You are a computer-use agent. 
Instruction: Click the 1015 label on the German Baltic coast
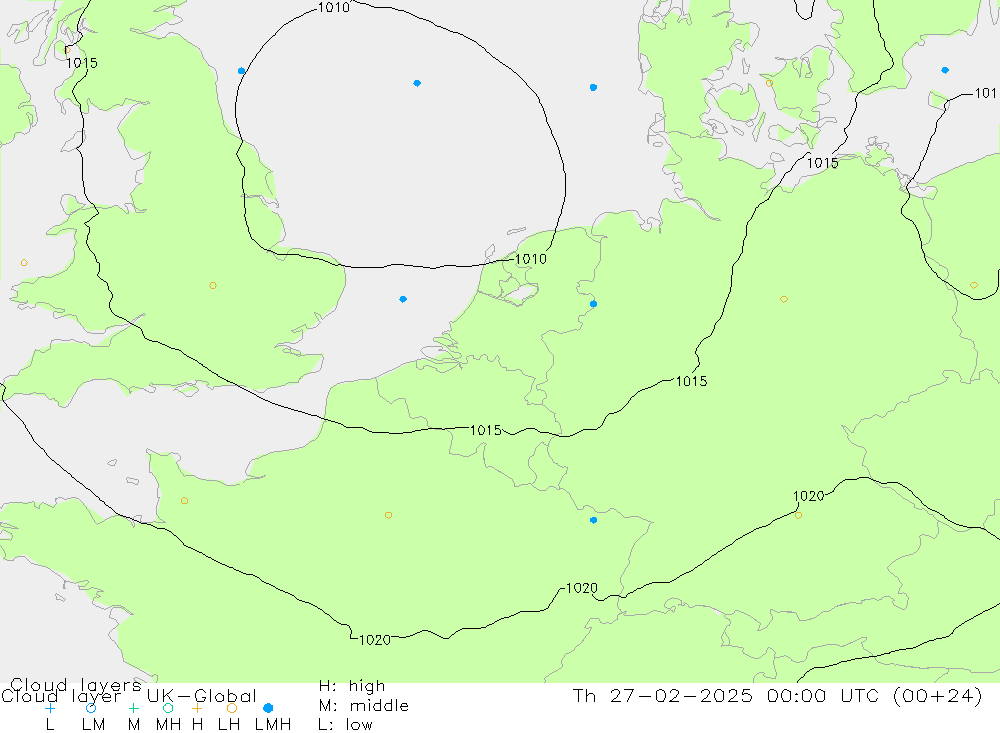[823, 163]
